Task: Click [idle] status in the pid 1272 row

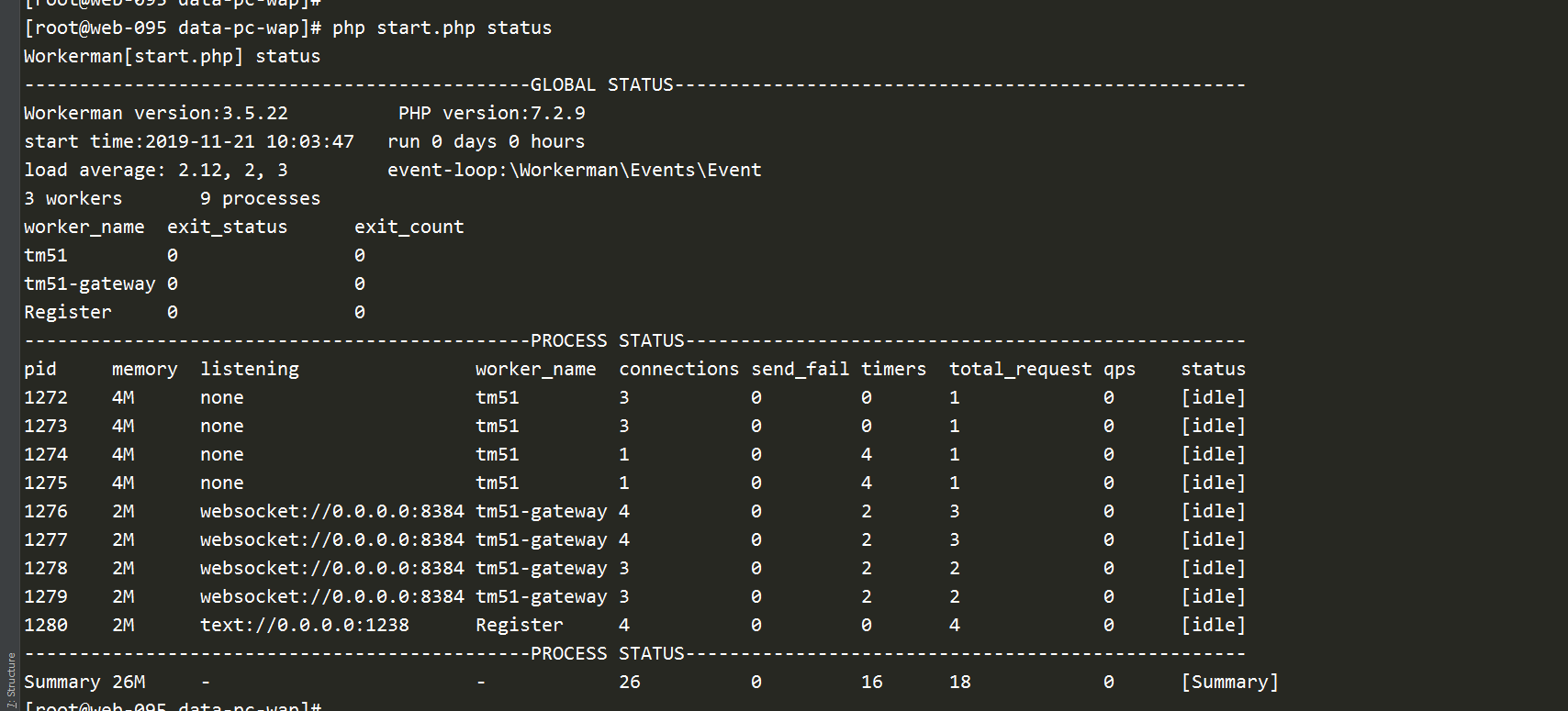Action: click(1213, 397)
